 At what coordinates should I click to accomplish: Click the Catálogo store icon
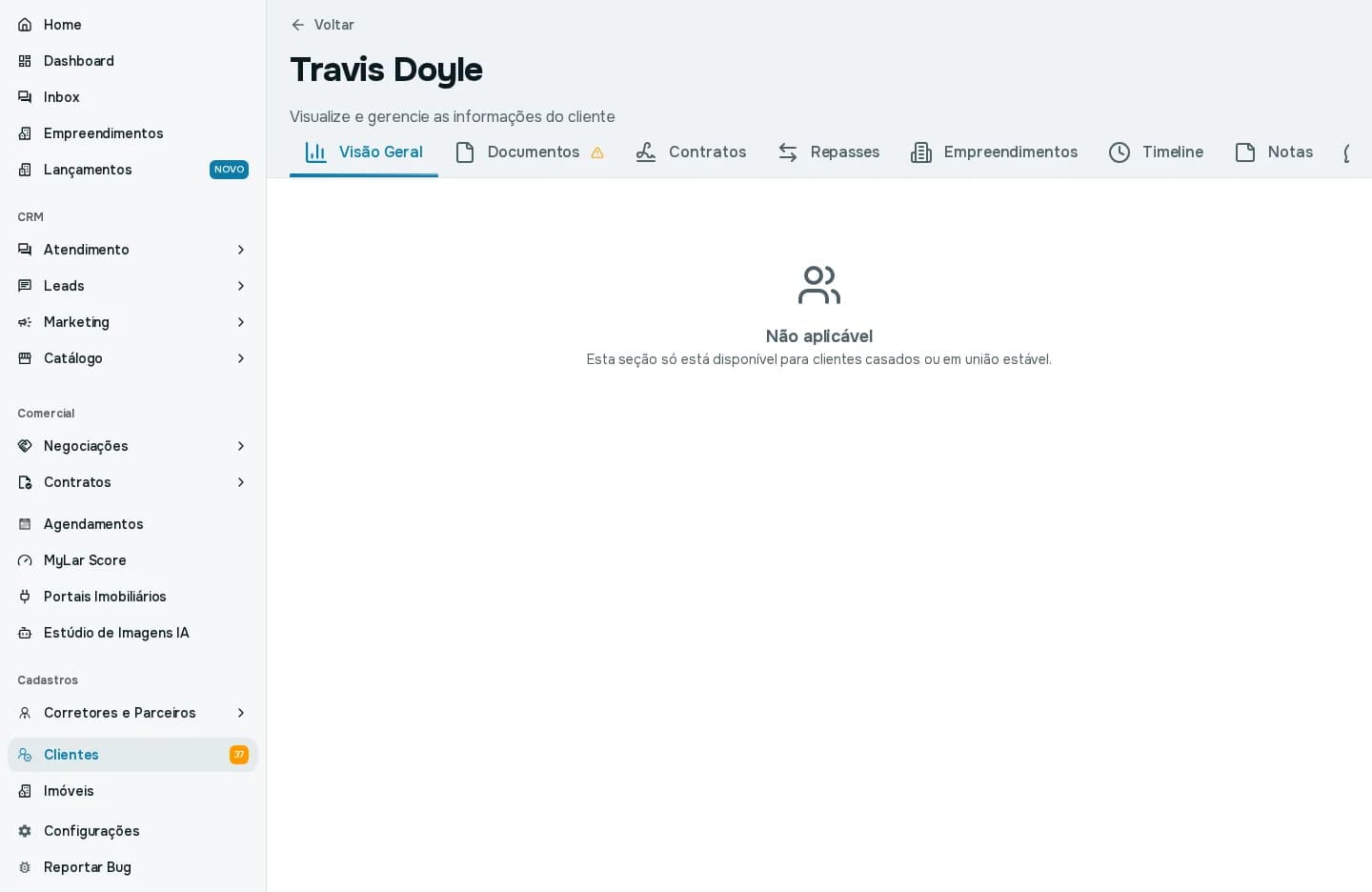pyautogui.click(x=25, y=358)
